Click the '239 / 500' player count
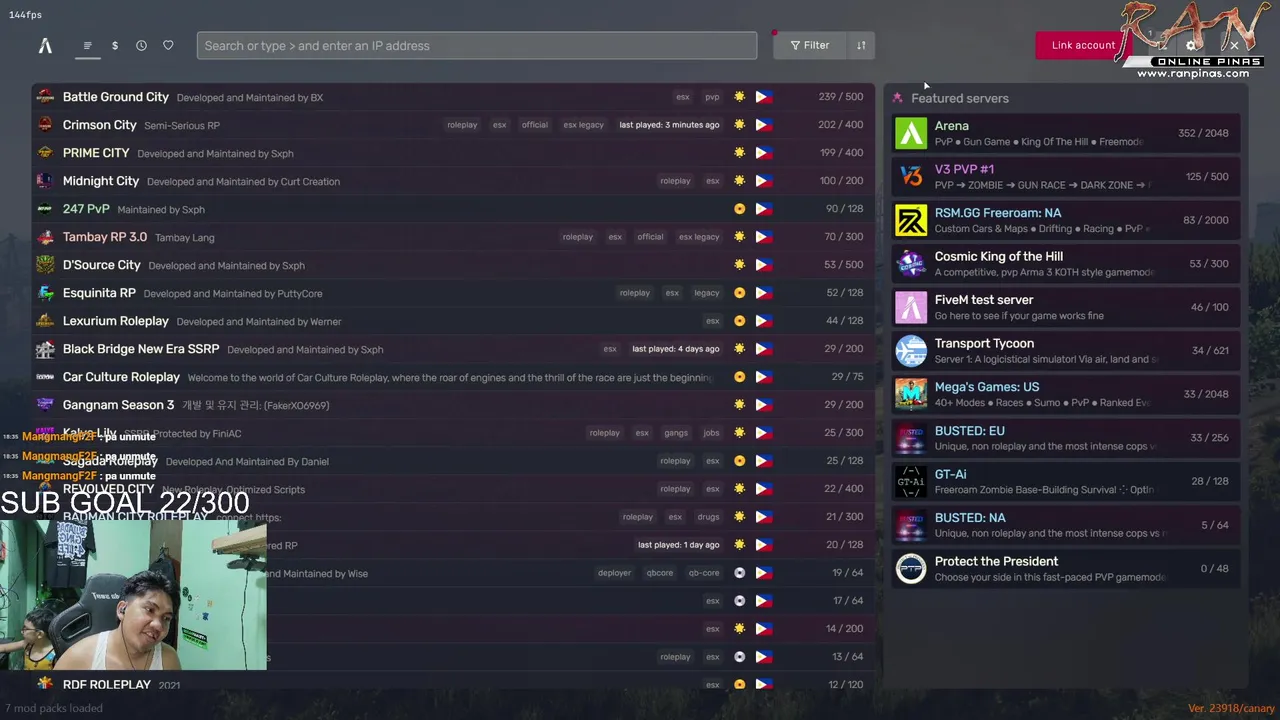This screenshot has width=1280, height=720. tap(841, 97)
